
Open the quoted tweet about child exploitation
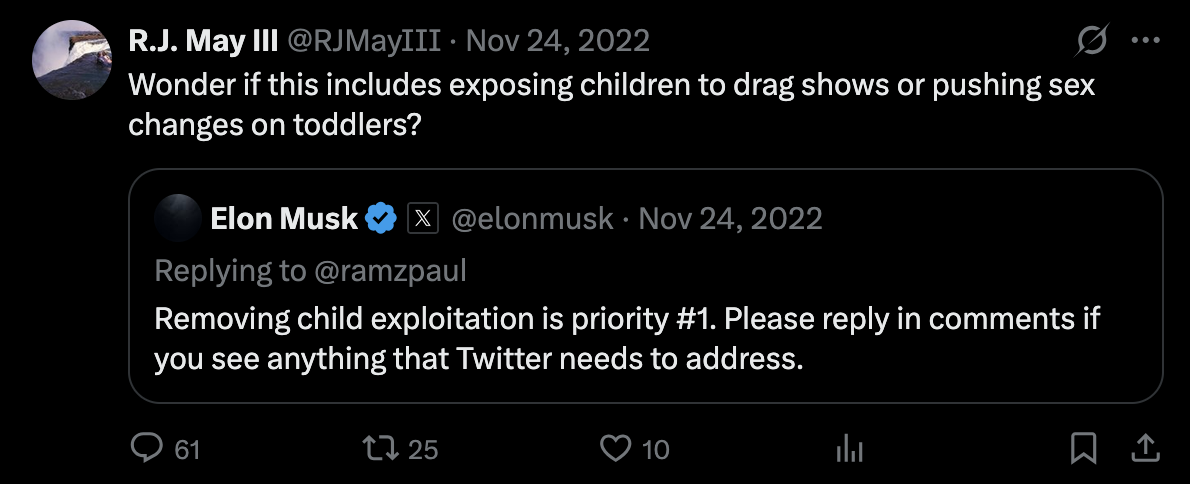627,340
